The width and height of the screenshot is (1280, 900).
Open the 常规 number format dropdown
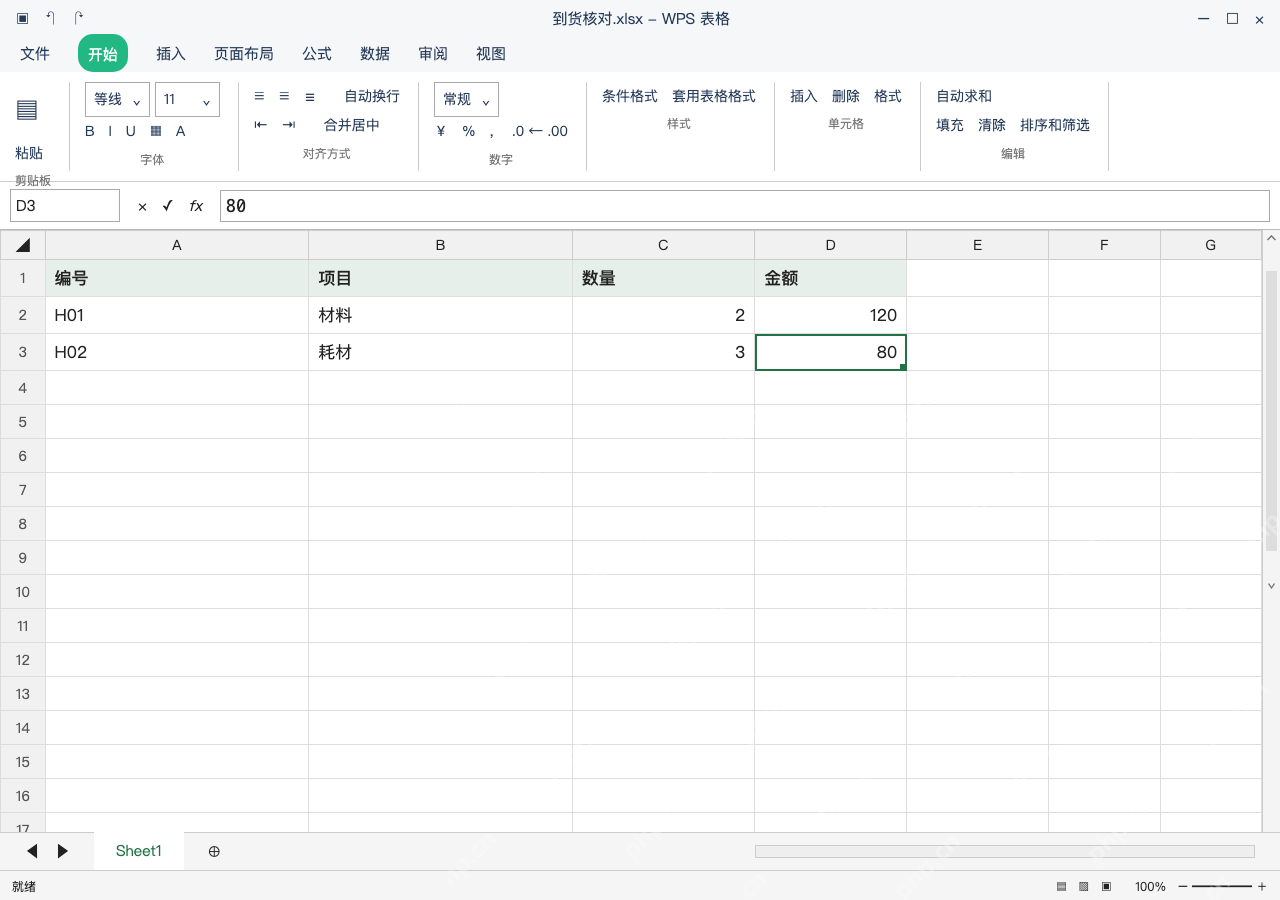[466, 99]
